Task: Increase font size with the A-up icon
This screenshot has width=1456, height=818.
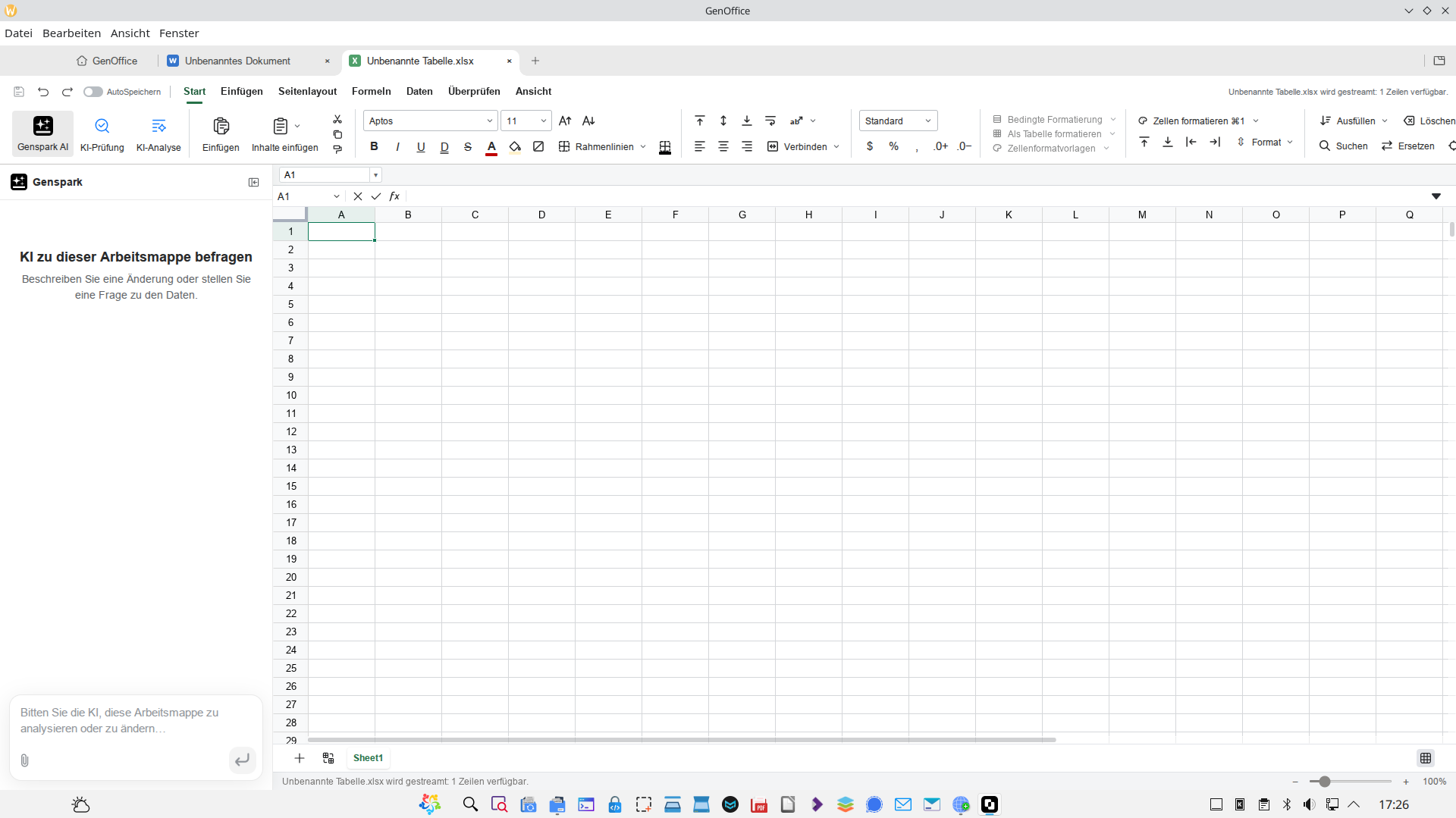Action: [x=565, y=121]
